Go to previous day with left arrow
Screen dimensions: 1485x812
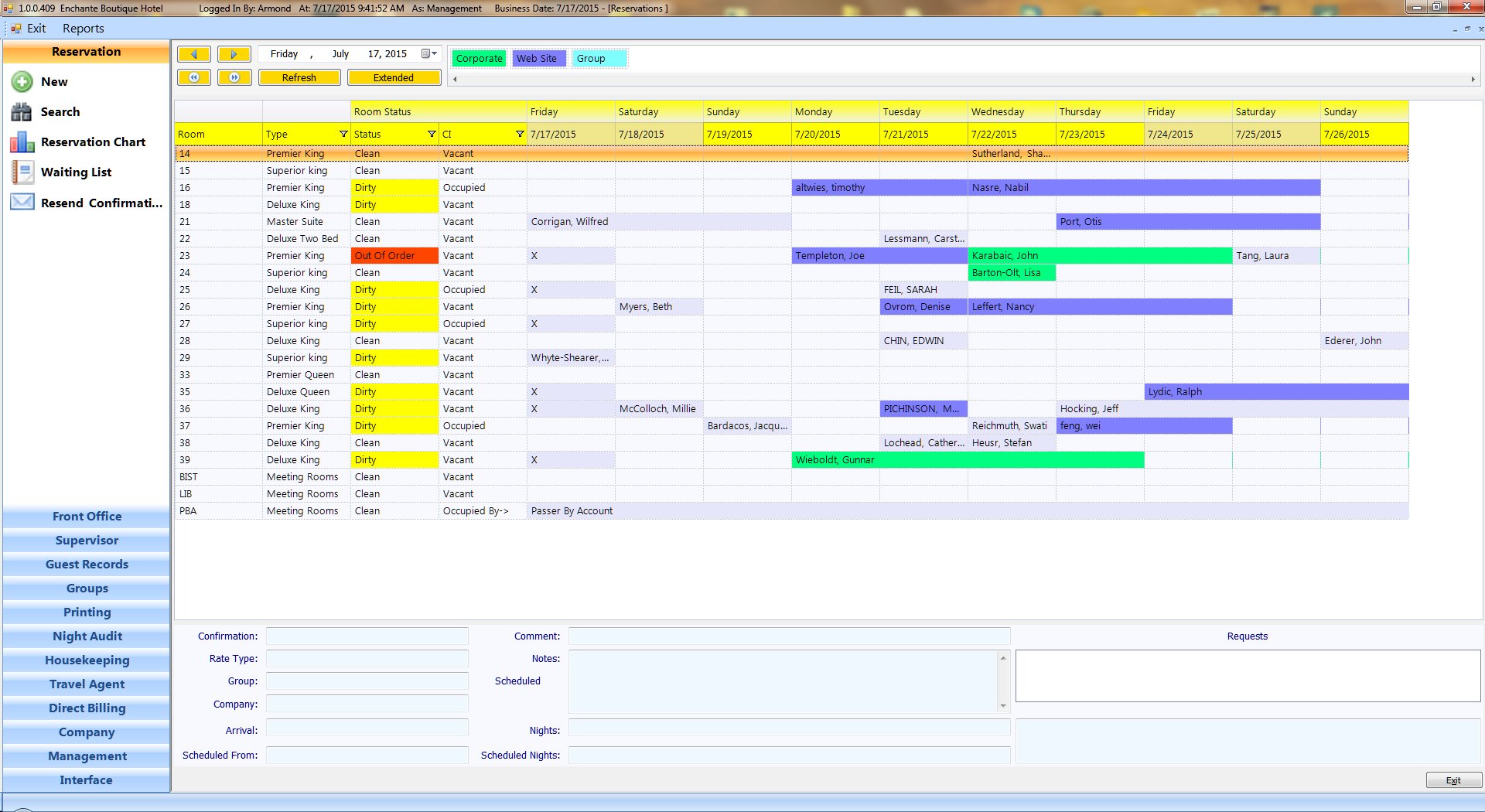pos(194,54)
